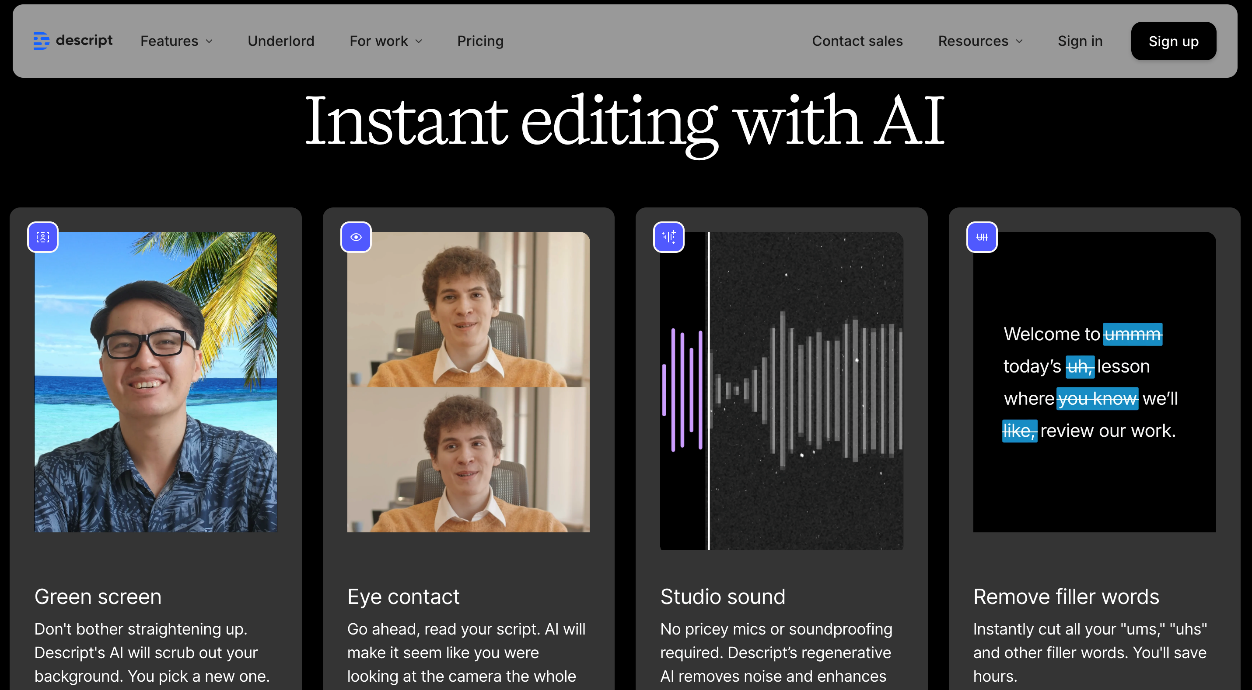
Task: Click the upper eye contact video frame
Action: [468, 310]
